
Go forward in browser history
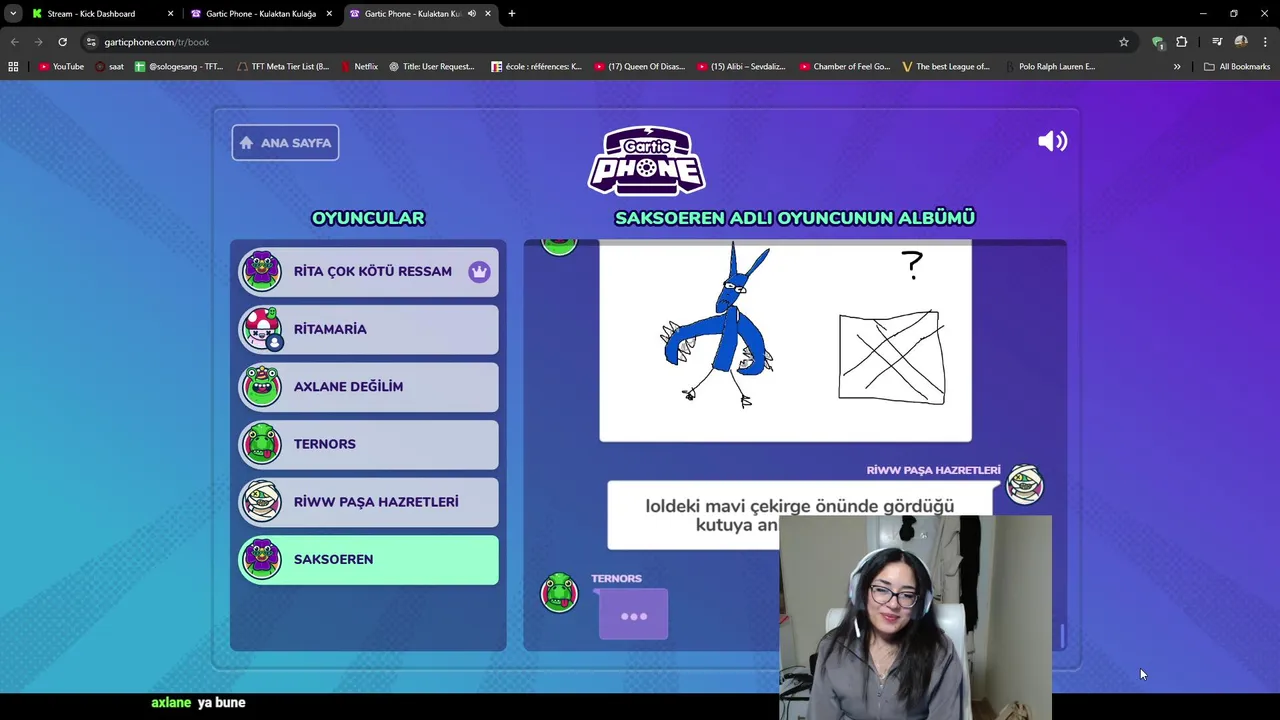(x=38, y=42)
